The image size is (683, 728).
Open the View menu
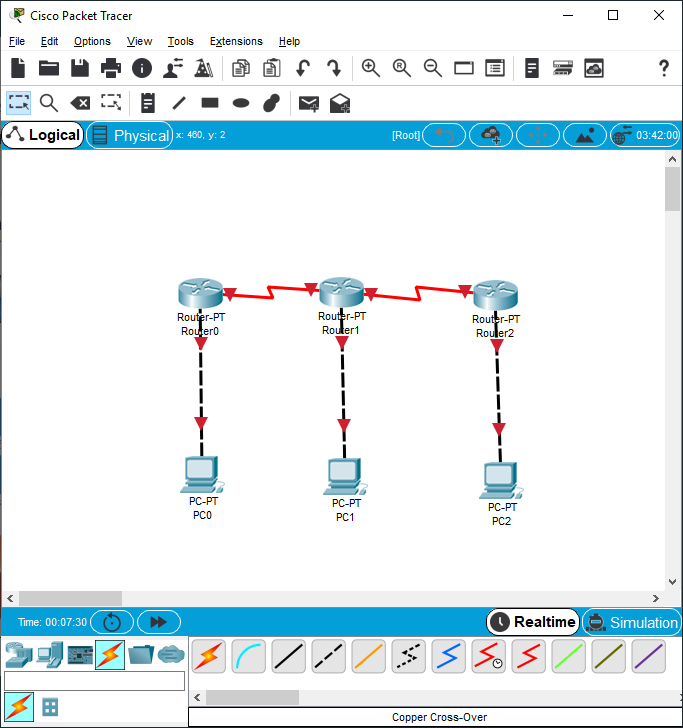click(x=139, y=41)
